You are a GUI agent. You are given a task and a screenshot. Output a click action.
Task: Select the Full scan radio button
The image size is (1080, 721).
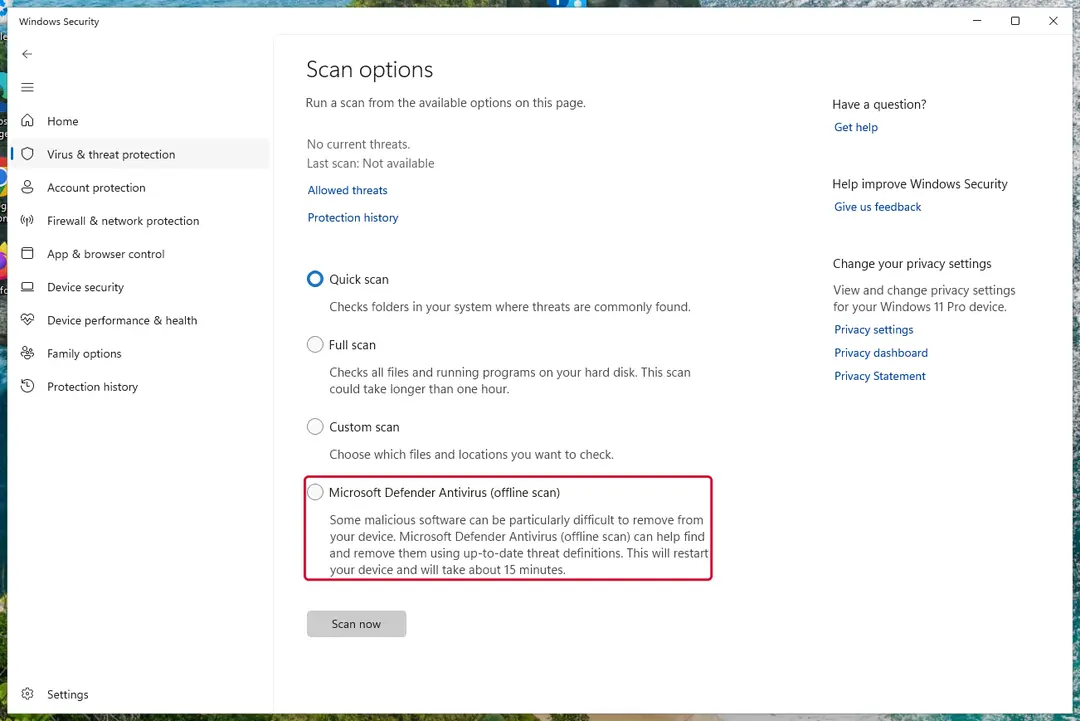[x=315, y=344]
